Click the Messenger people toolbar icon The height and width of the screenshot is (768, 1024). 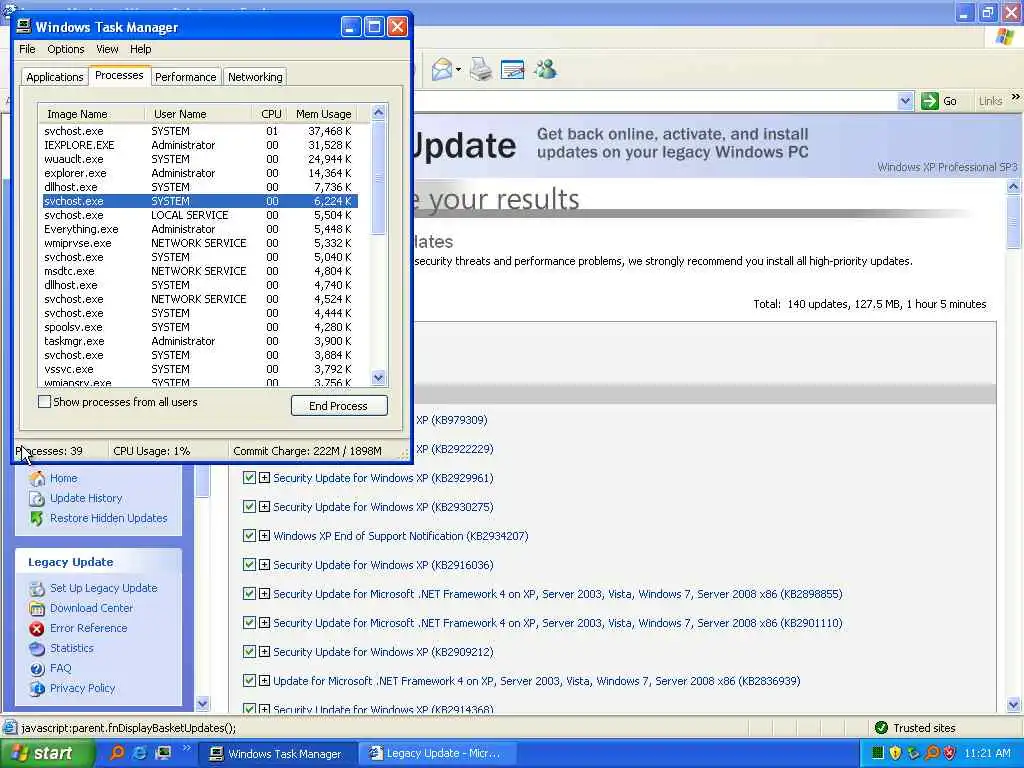click(545, 69)
